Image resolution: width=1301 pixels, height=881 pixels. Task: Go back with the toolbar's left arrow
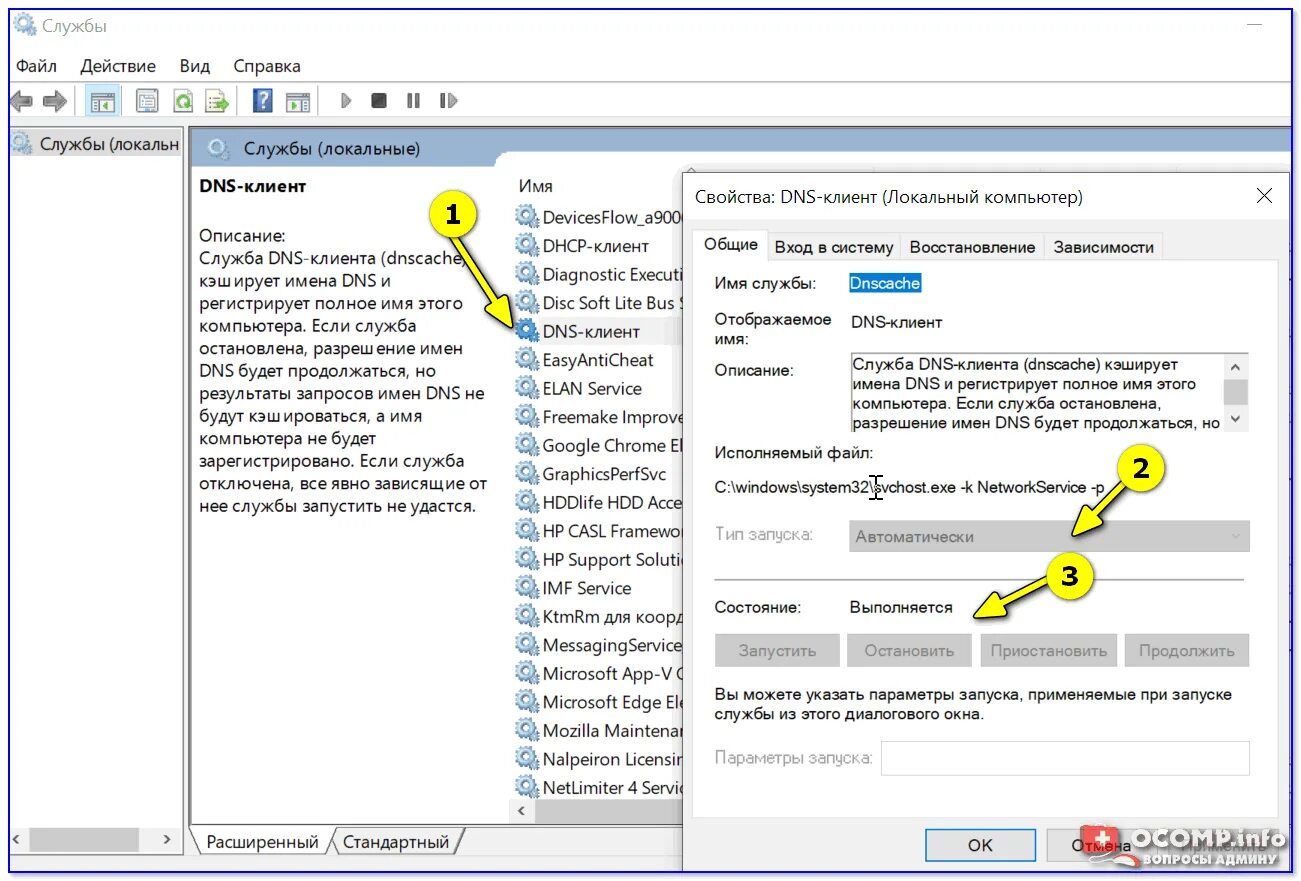[x=22, y=101]
